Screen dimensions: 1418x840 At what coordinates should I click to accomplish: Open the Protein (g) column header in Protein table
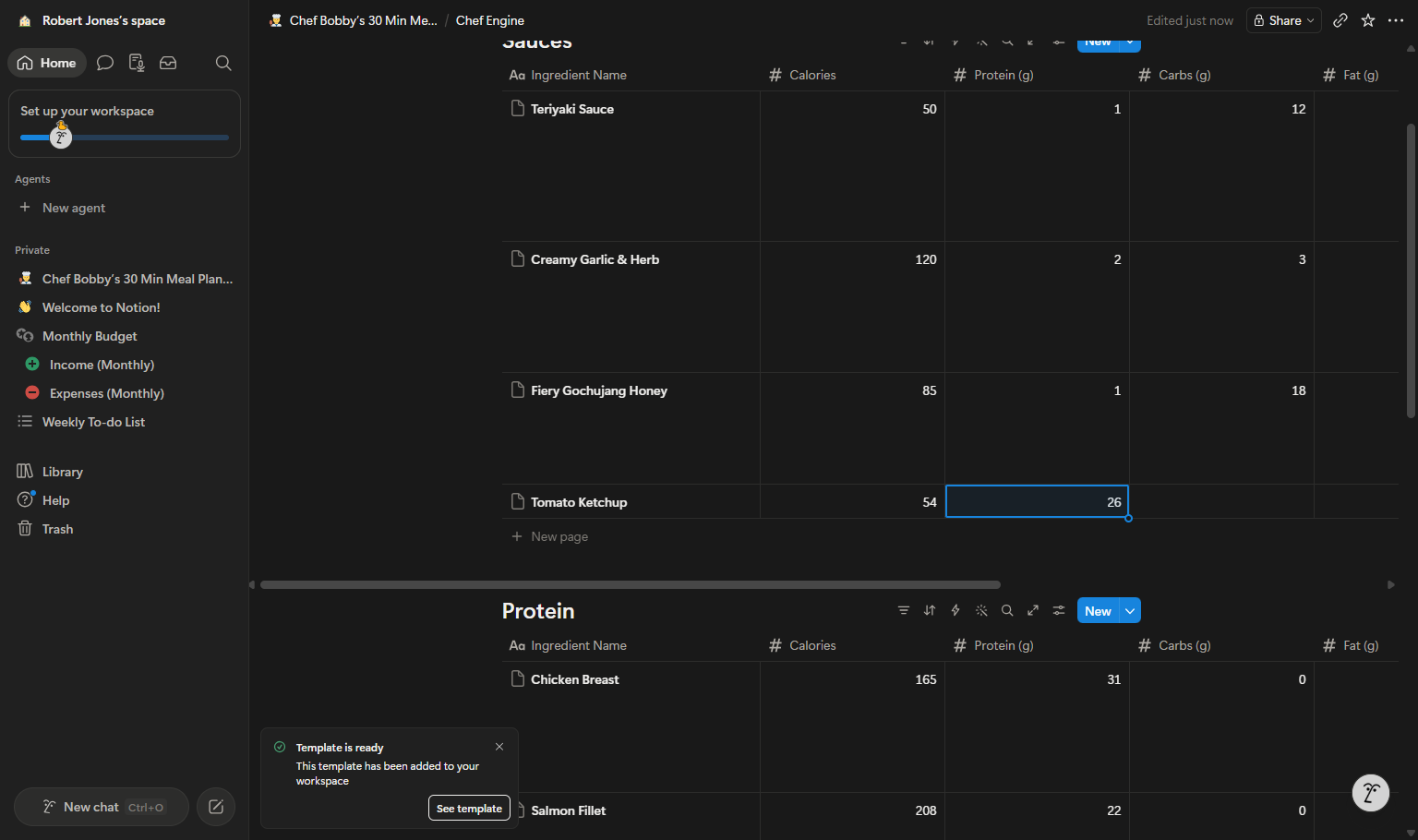tap(1037, 645)
